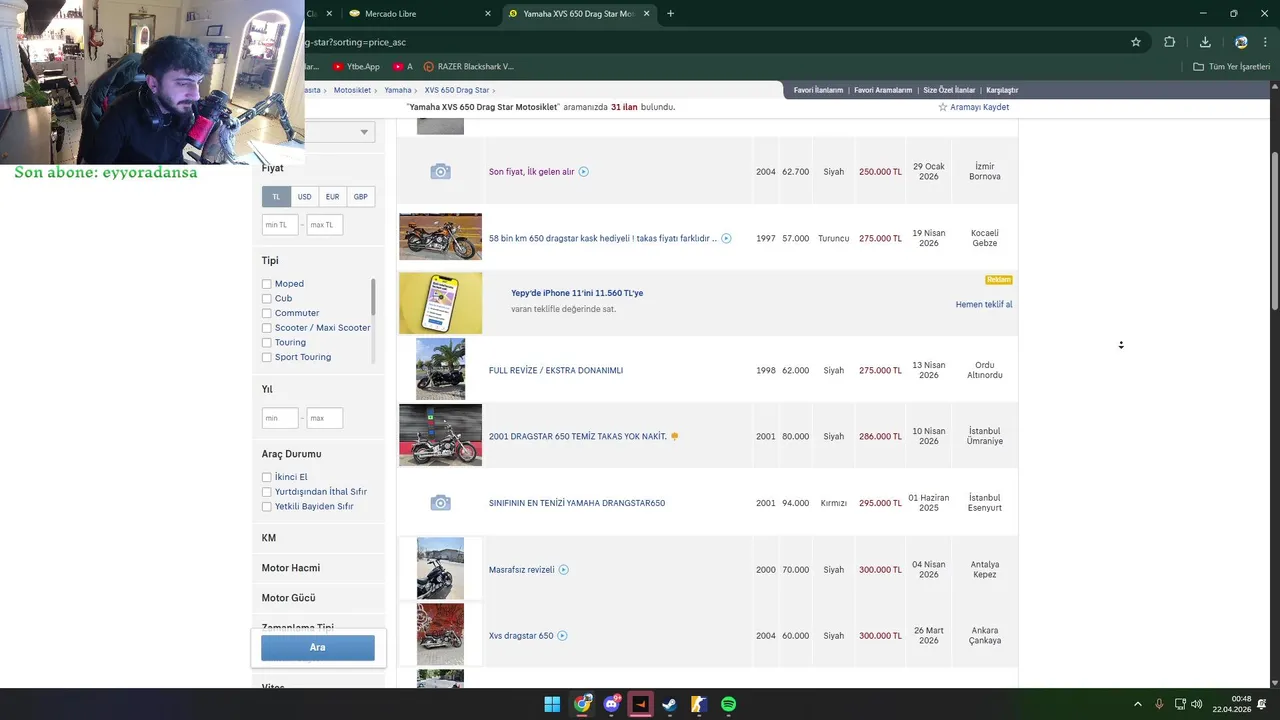
Task: Open 2001 DRAGSTAR 650 TEMİZ listing
Action: [x=577, y=436]
